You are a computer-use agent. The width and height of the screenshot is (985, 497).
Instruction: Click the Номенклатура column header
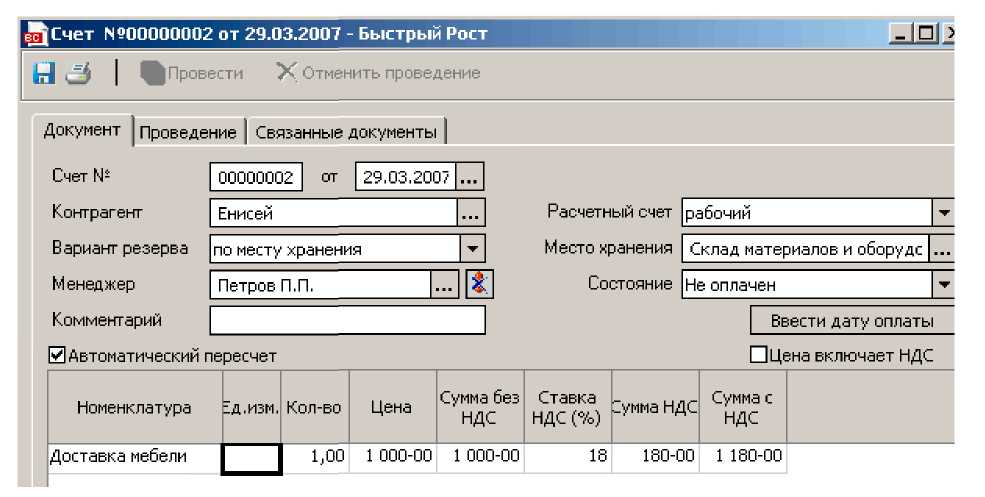pyautogui.click(x=134, y=407)
